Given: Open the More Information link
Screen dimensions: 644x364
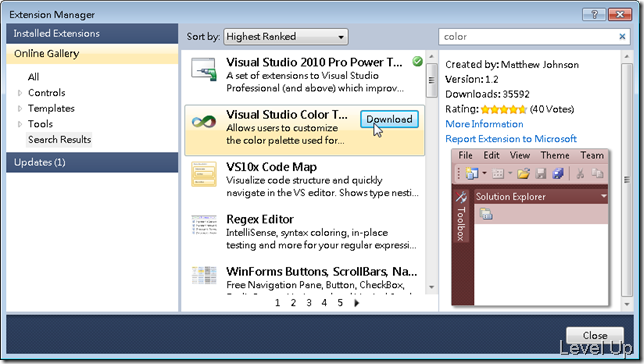Looking at the screenshot, I should [484, 124].
